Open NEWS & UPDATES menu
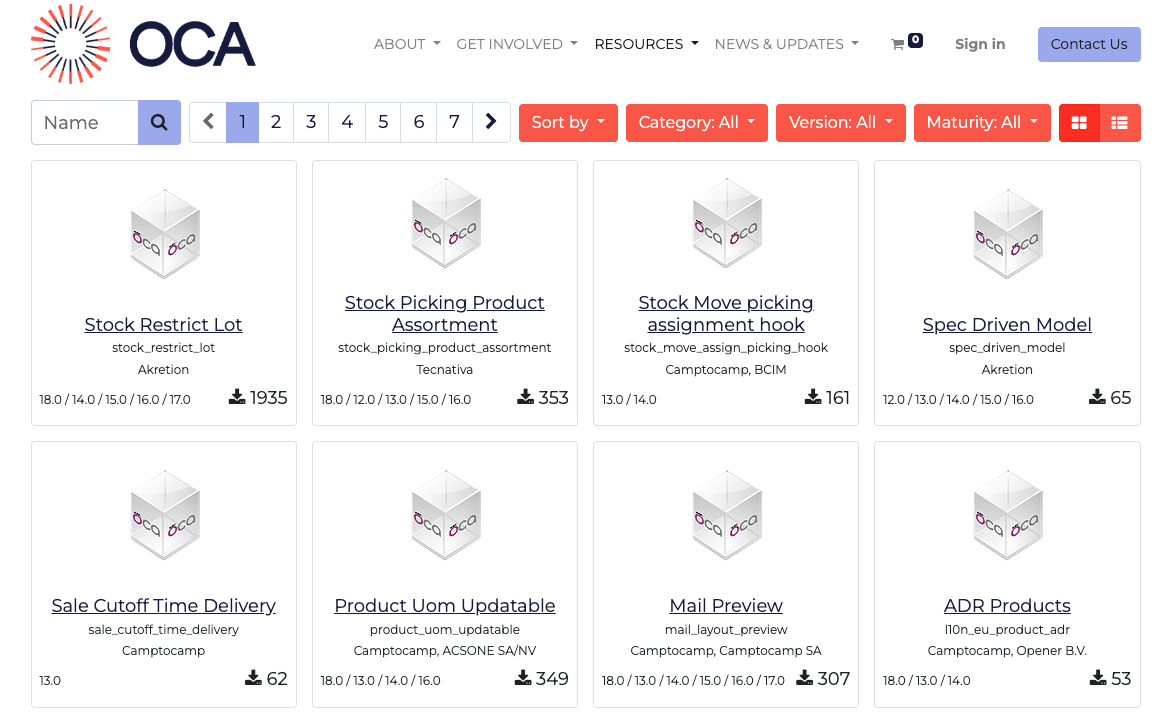Image resolution: width=1170 pixels, height=717 pixels. coord(786,44)
